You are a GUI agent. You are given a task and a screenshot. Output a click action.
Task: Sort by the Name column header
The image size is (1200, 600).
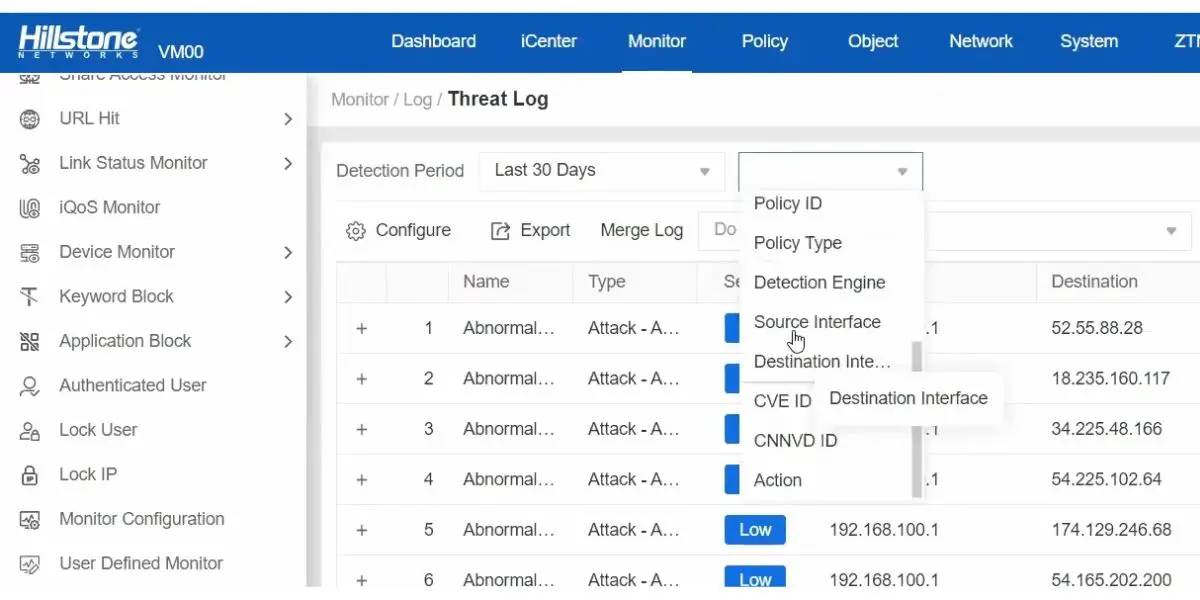pyautogui.click(x=486, y=282)
